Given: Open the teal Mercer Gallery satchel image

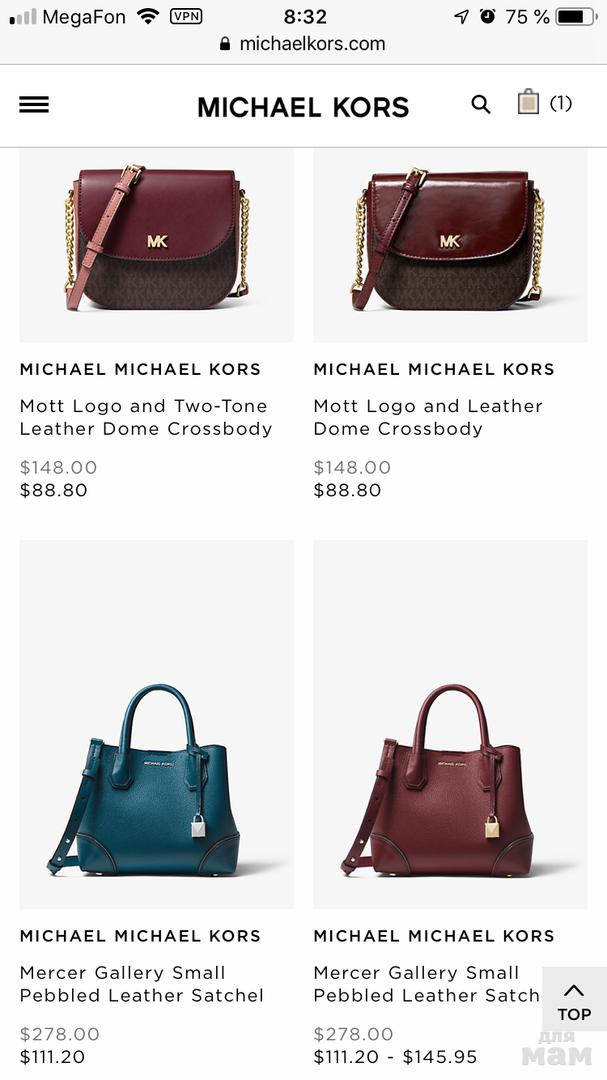Looking at the screenshot, I should tap(156, 725).
